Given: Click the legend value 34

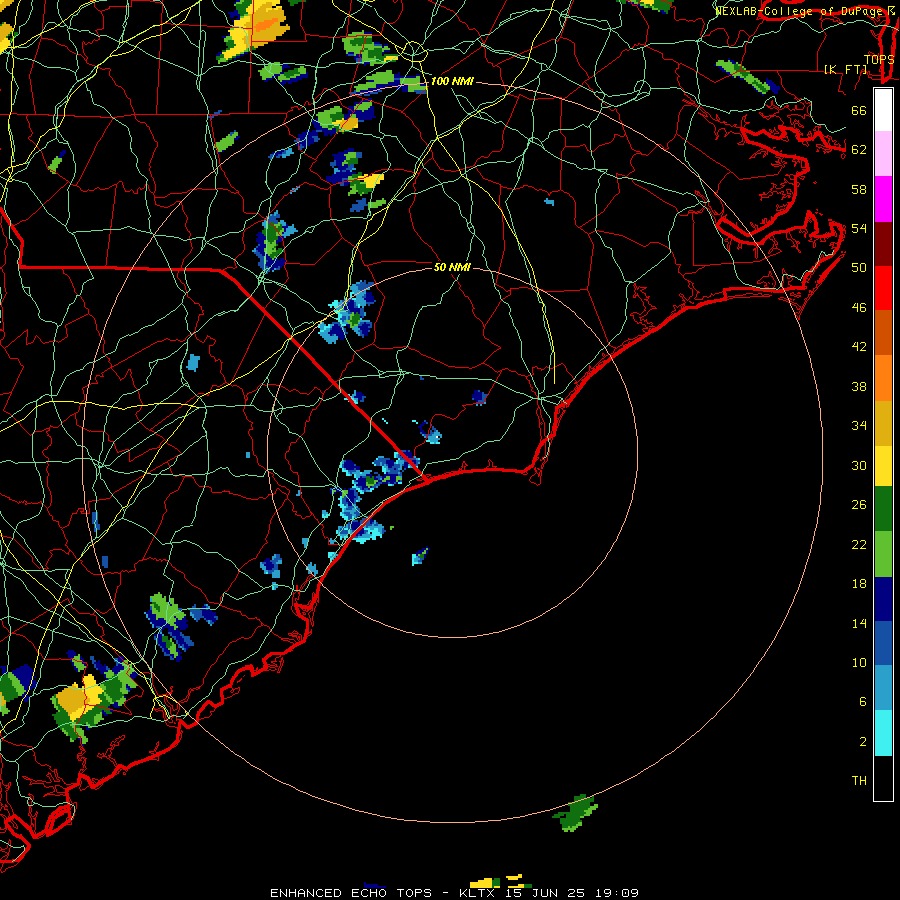Looking at the screenshot, I should tap(859, 426).
